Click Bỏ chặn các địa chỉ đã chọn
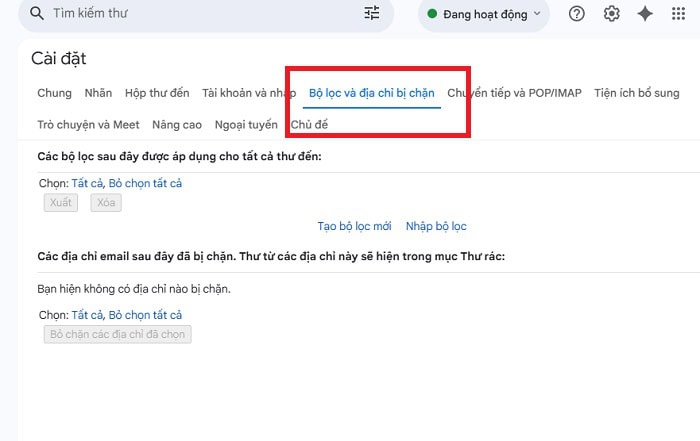 coord(117,334)
